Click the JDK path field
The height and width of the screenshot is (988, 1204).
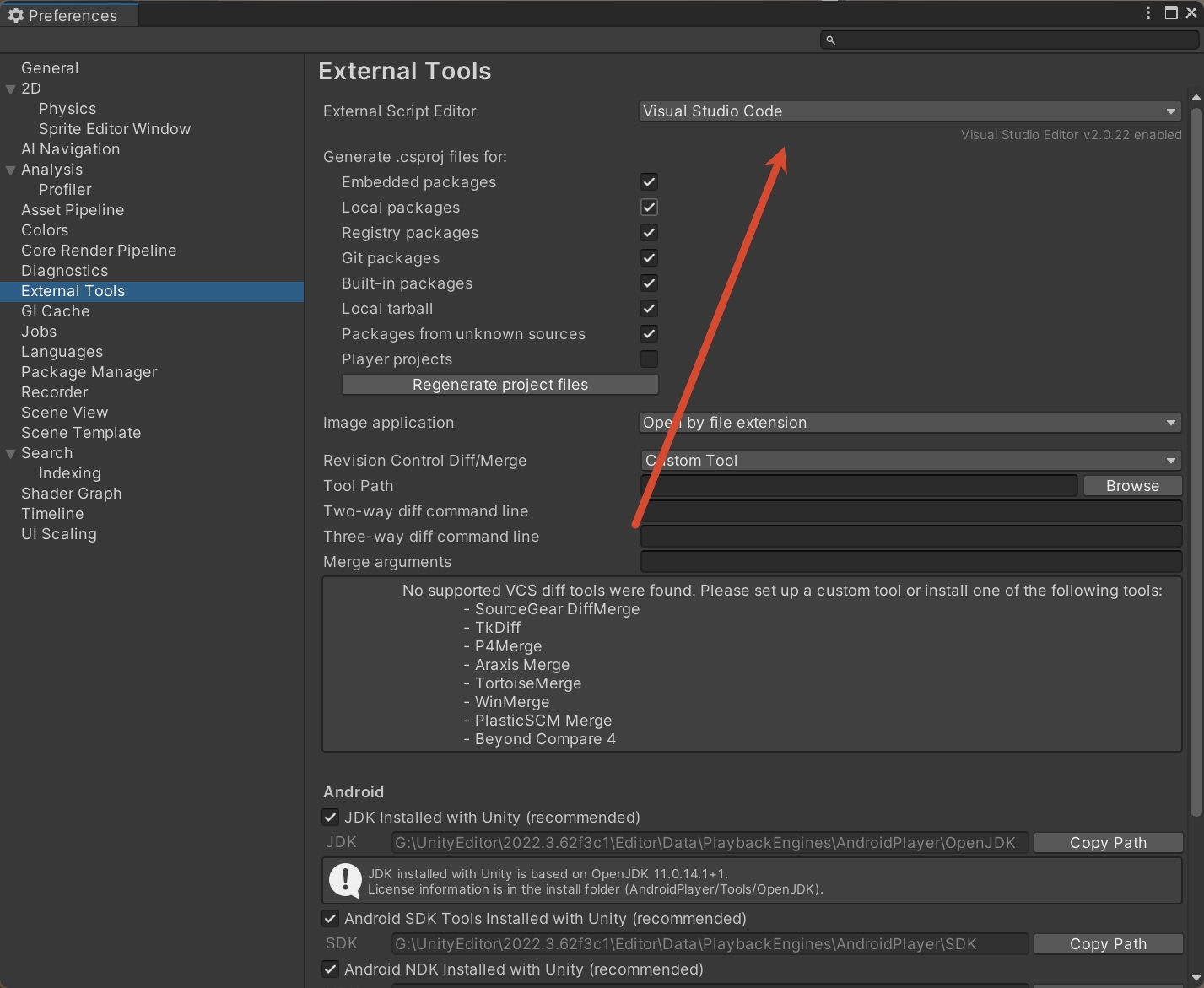710,843
